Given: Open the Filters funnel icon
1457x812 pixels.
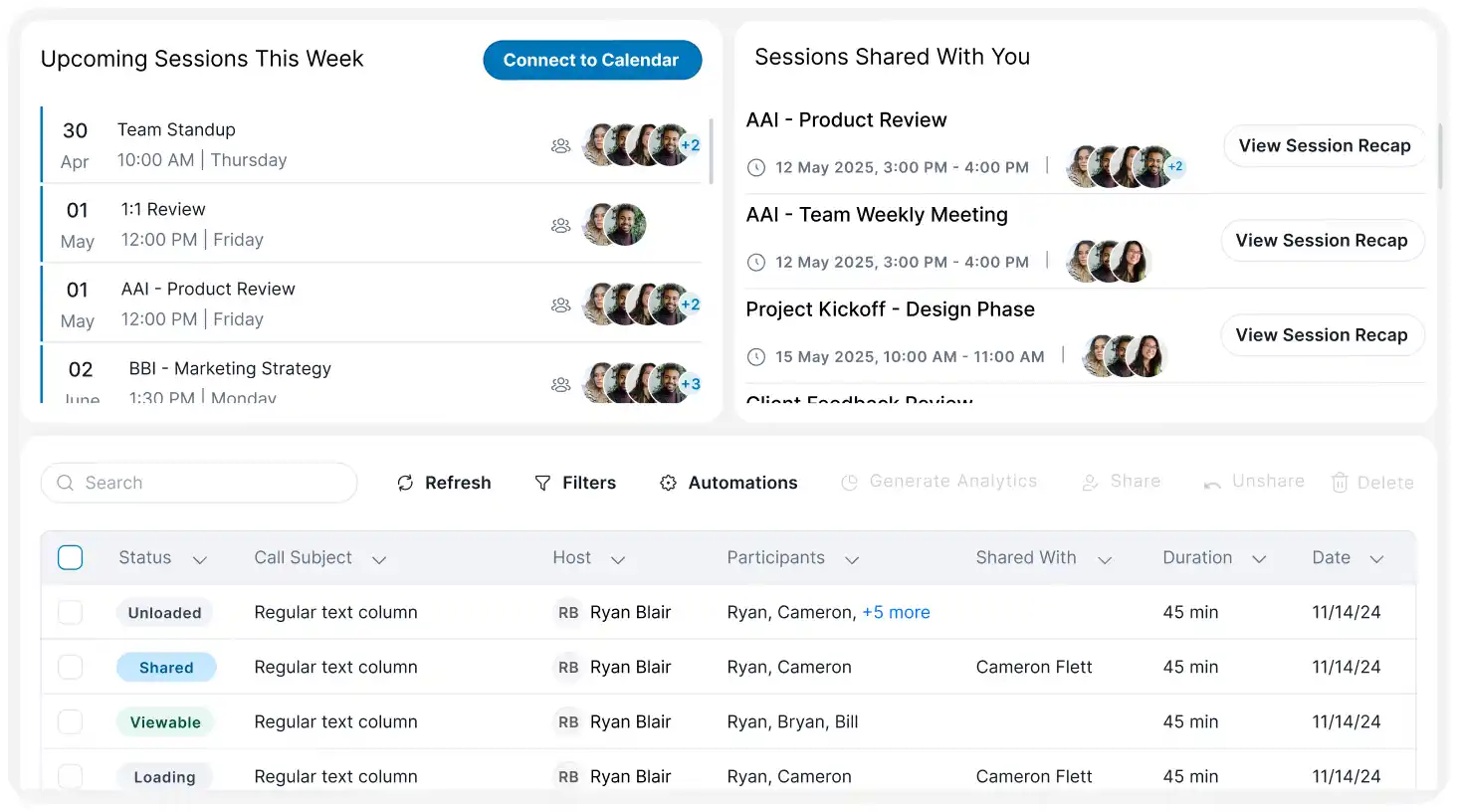Looking at the screenshot, I should [x=542, y=483].
